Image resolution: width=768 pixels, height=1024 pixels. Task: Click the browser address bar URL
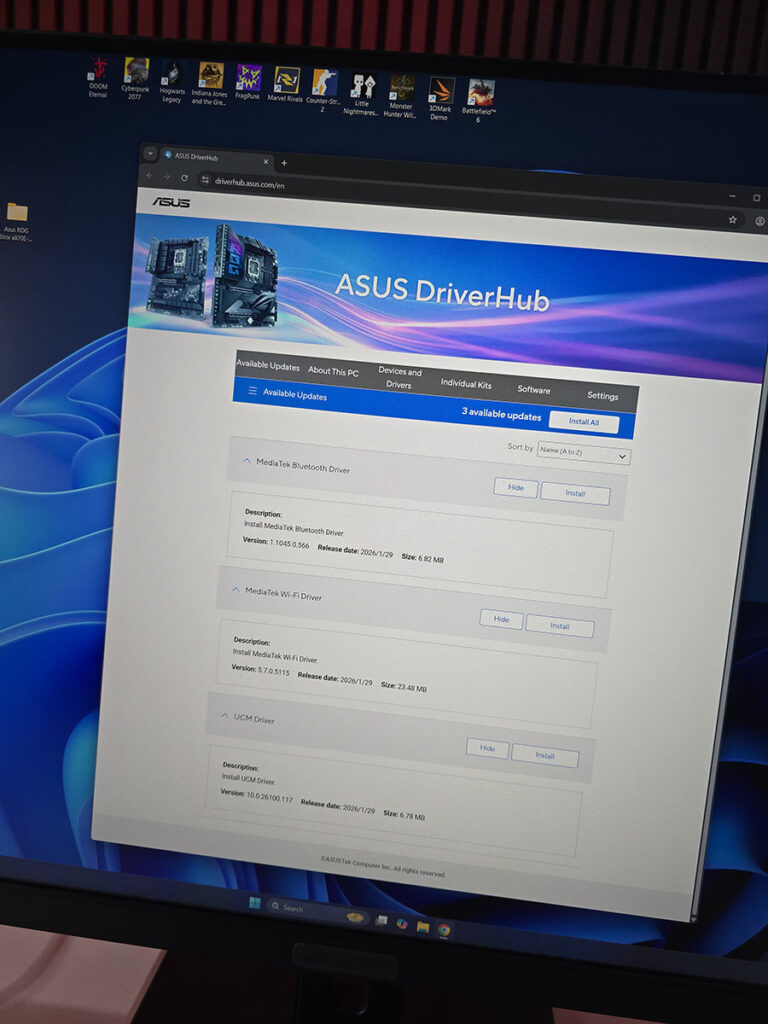click(x=250, y=183)
